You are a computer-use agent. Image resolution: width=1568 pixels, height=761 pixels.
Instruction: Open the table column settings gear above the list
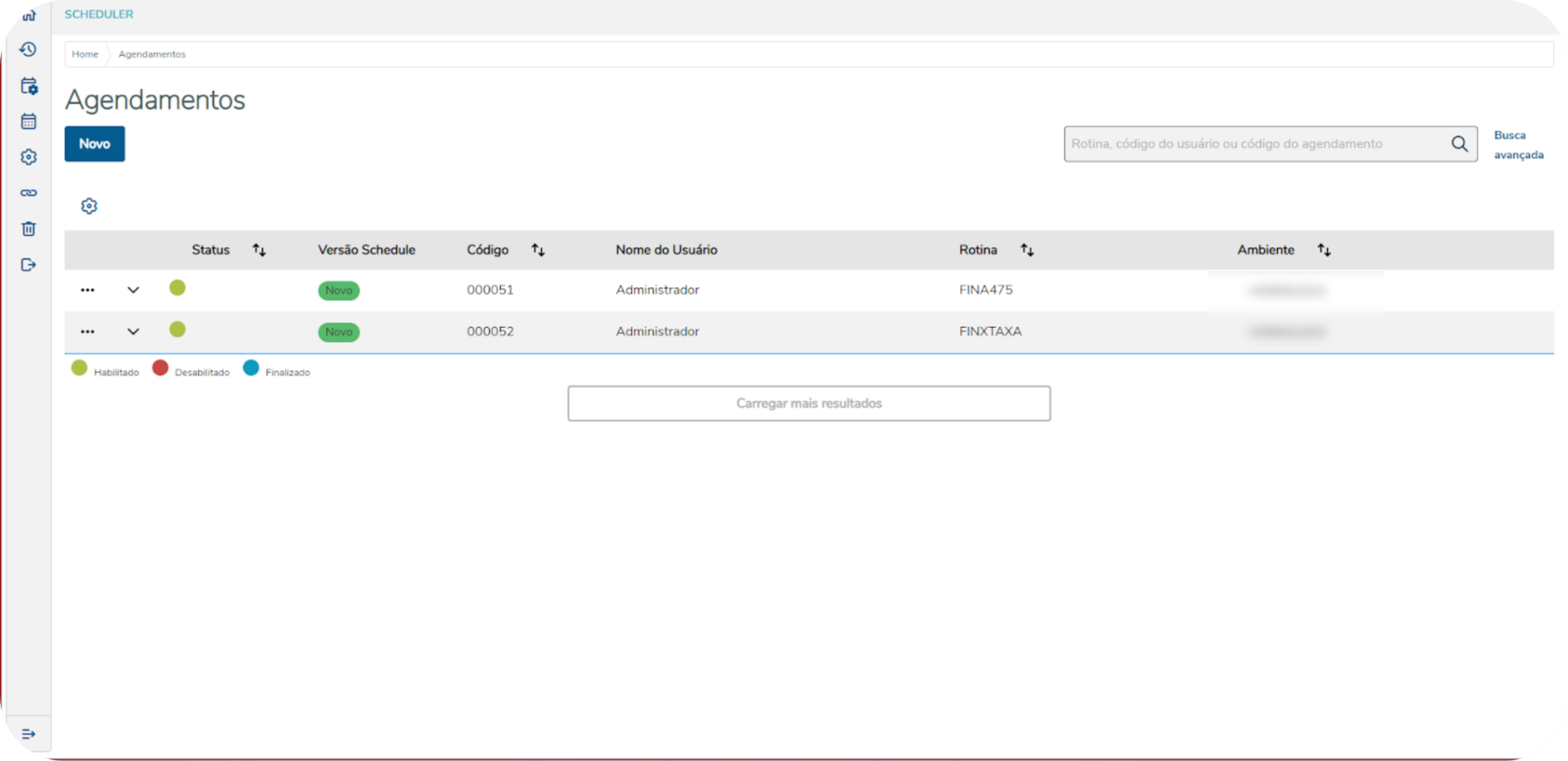pyautogui.click(x=89, y=205)
